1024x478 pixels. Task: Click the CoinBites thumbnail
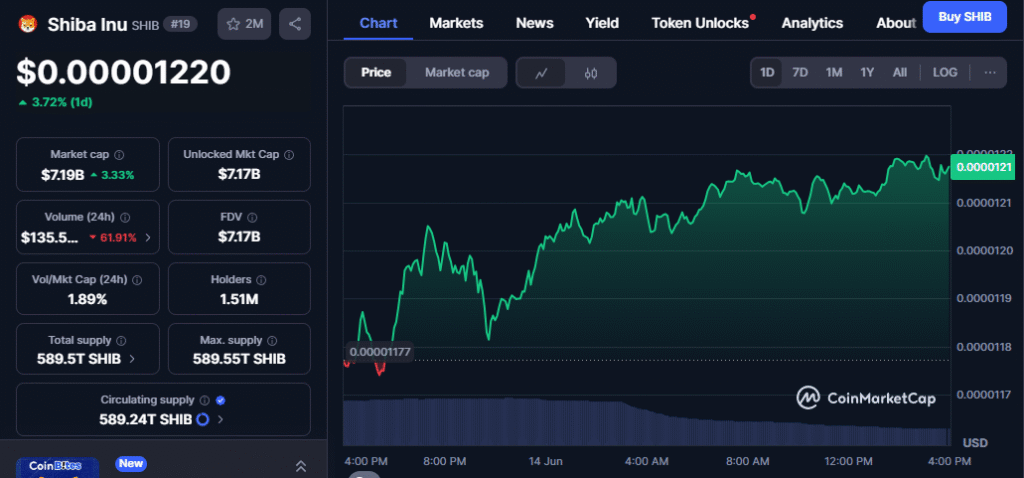57,468
